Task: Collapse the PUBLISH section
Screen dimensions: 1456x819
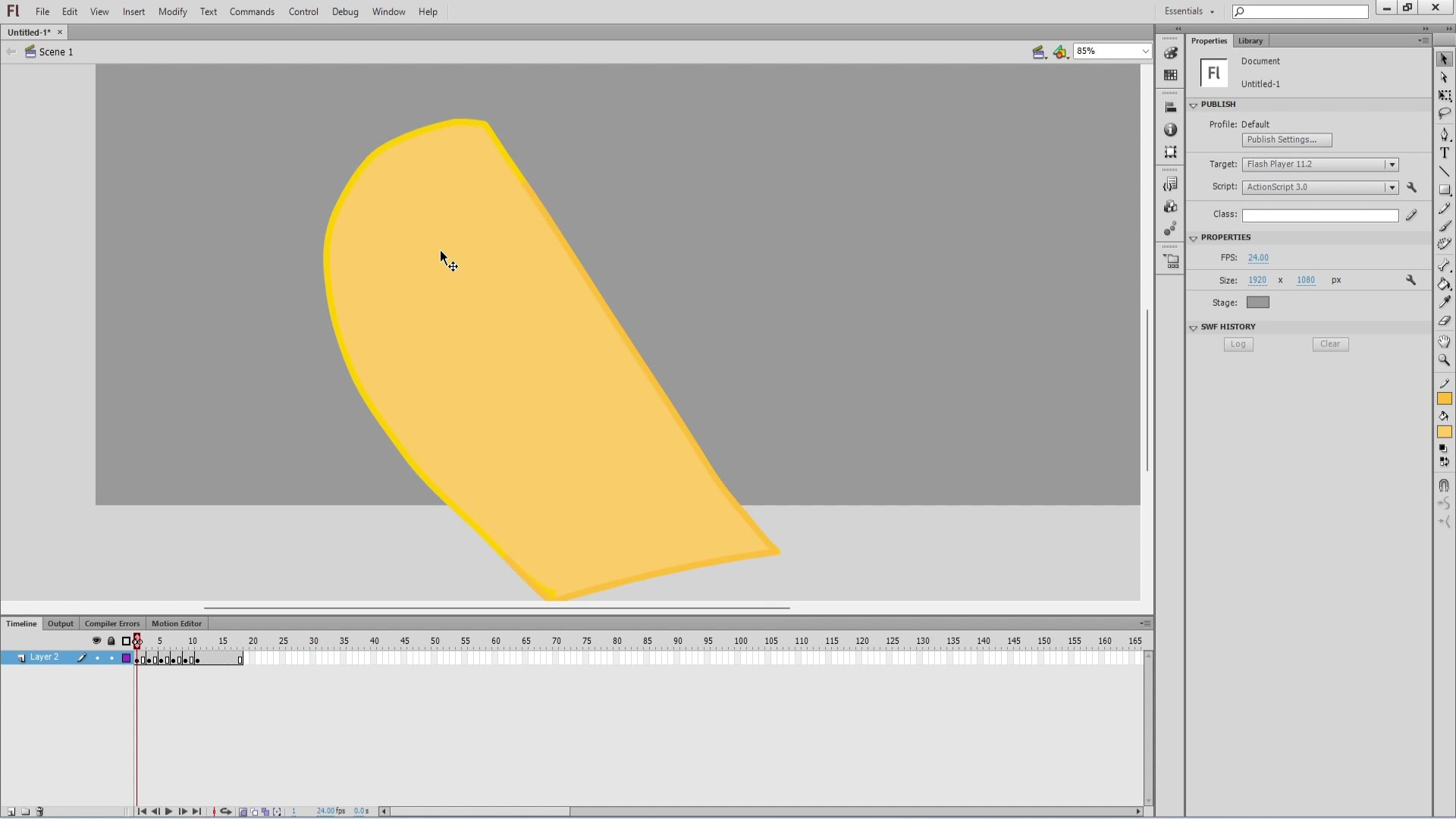Action: coord(1194,105)
